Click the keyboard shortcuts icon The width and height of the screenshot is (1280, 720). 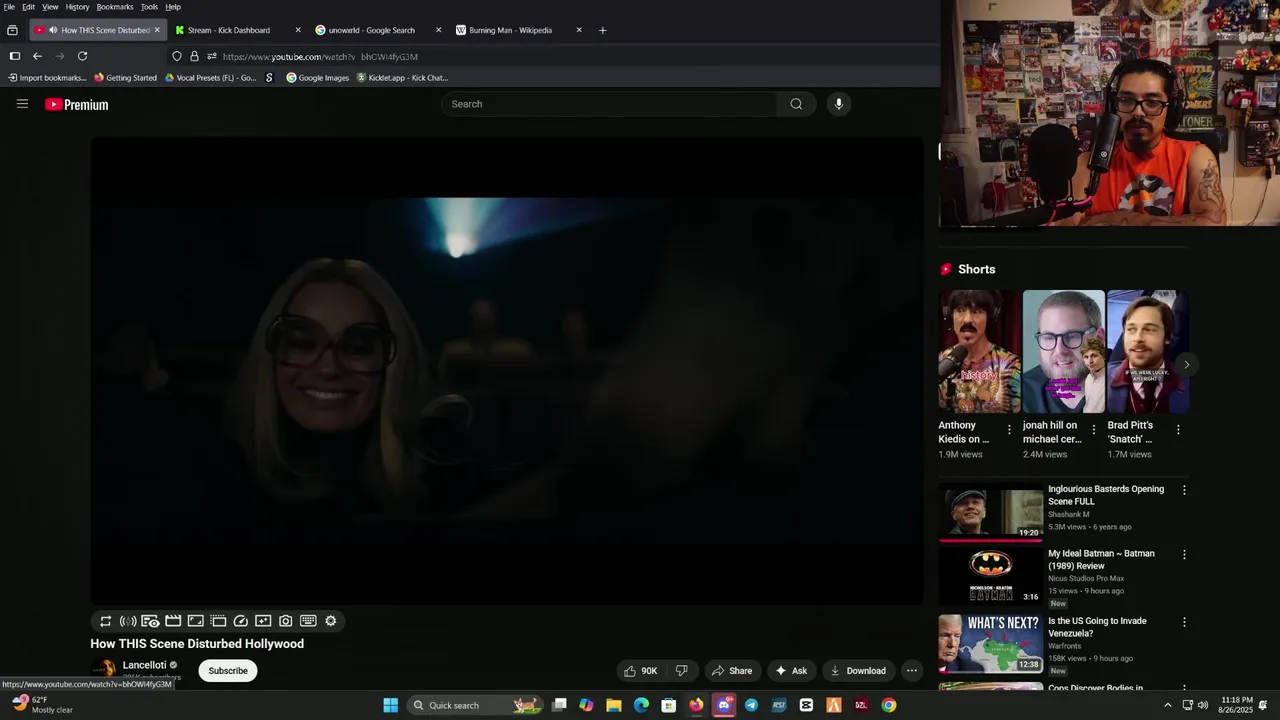tap(308, 621)
